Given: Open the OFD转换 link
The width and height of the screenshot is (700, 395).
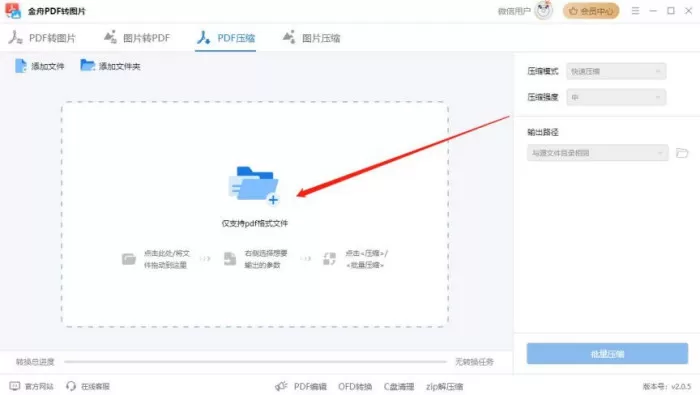Looking at the screenshot, I should [355, 387].
